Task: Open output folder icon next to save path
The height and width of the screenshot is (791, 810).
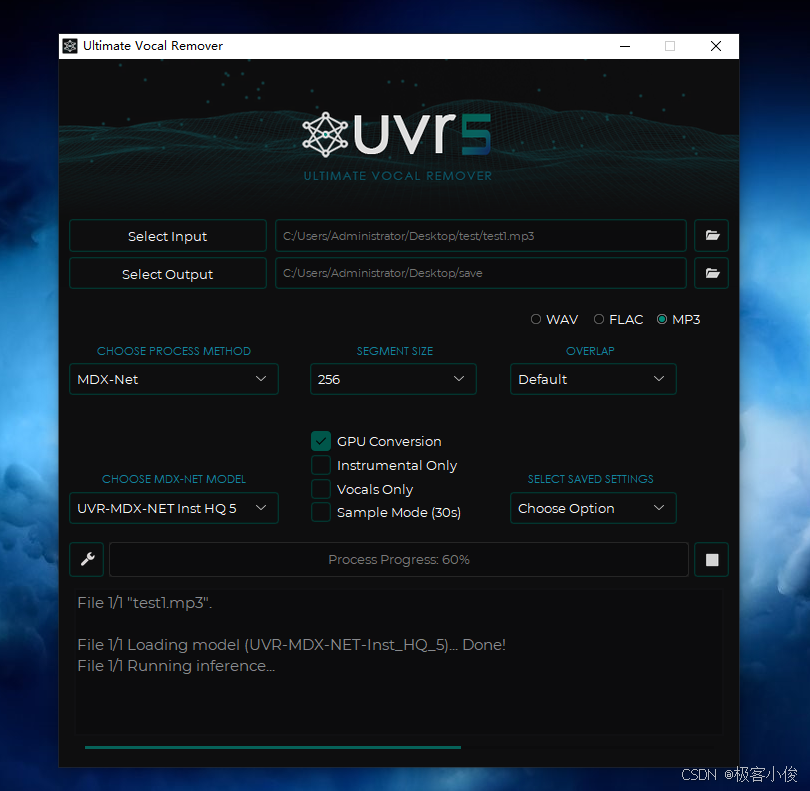Action: click(x=711, y=273)
